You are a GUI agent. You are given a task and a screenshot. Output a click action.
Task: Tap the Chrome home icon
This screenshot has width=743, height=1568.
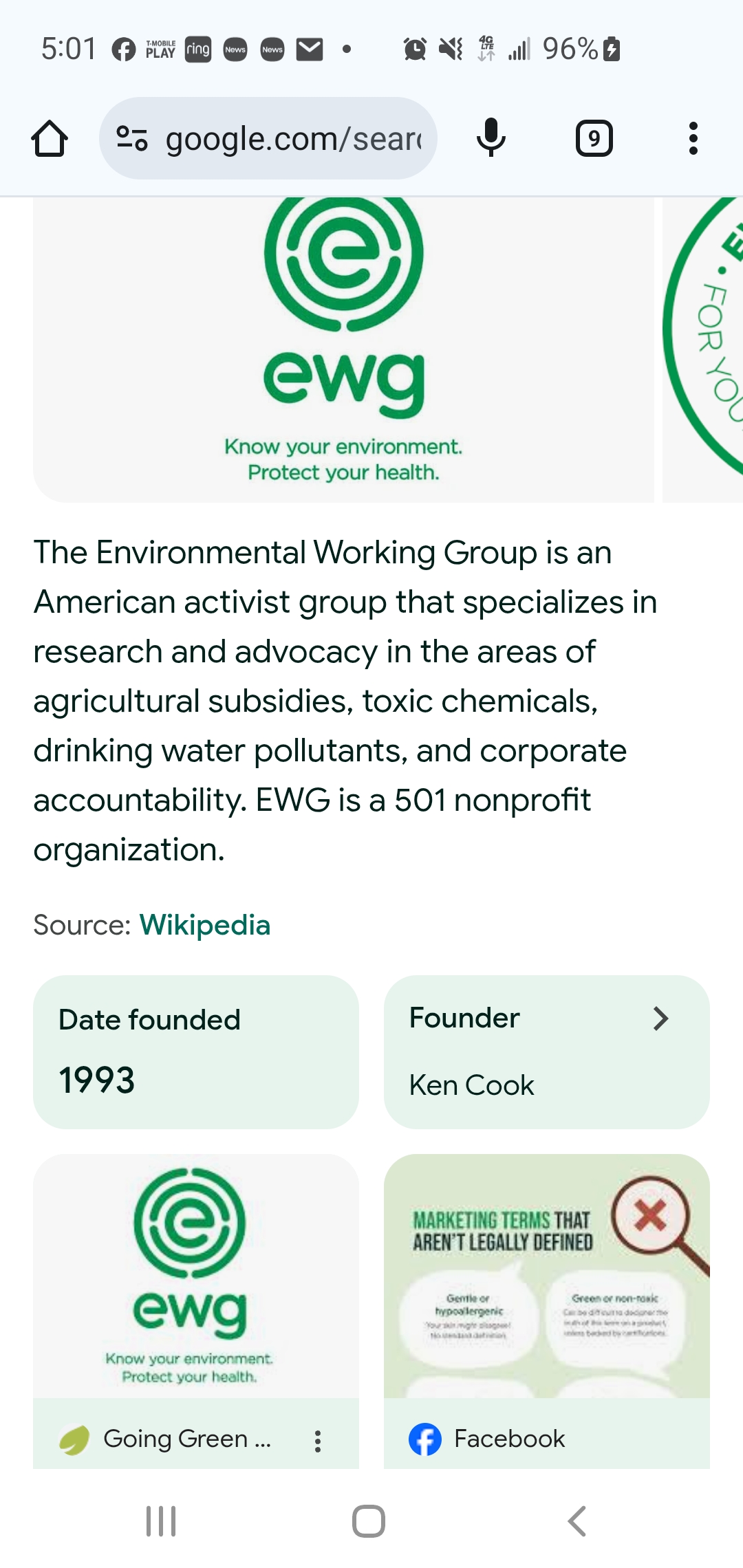pos(50,139)
